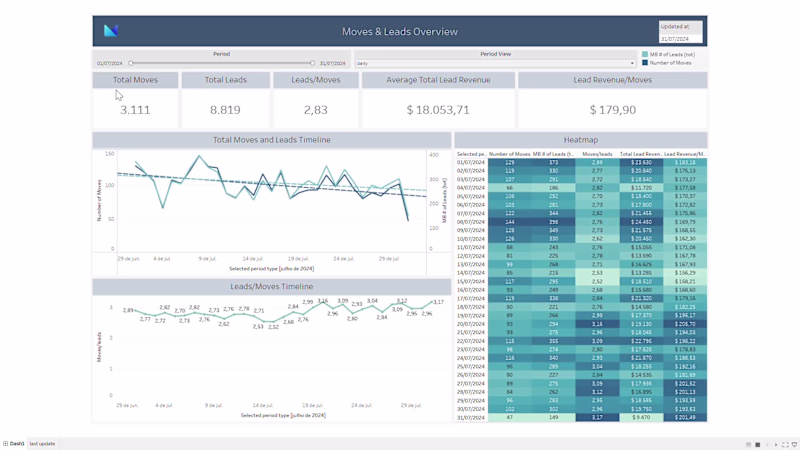Viewport: 800px width, 450px height.
Task: Click the 2,89 first data label on Leads/Moves line
Action: pos(128,310)
